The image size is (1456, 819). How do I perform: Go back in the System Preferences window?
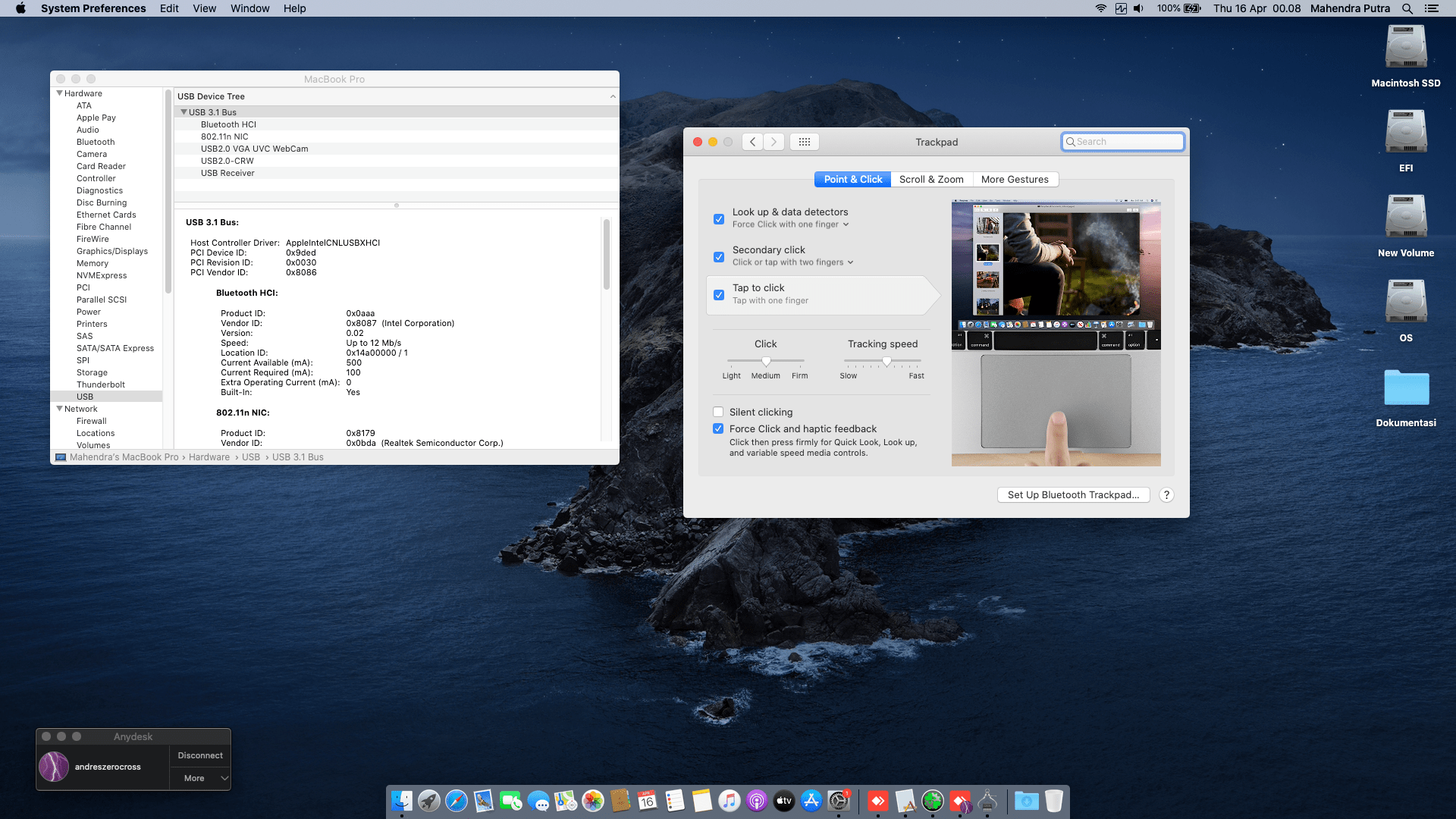[752, 142]
